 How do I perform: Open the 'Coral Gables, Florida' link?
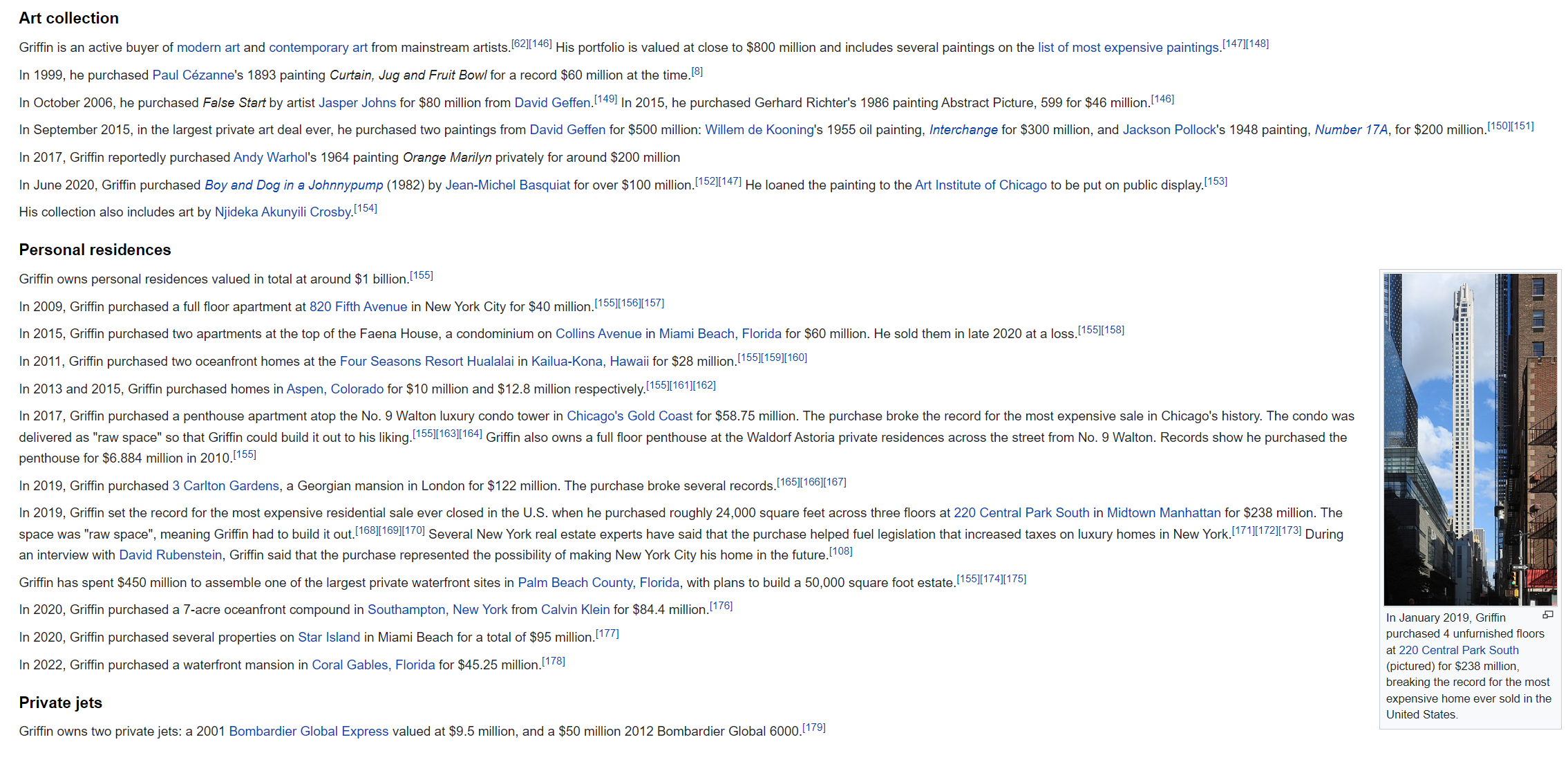point(373,665)
